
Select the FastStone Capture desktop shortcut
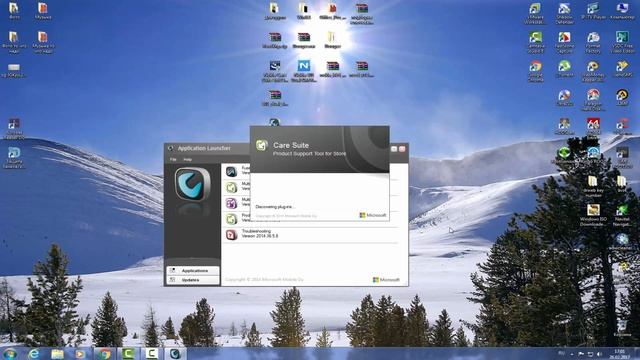coord(564,42)
